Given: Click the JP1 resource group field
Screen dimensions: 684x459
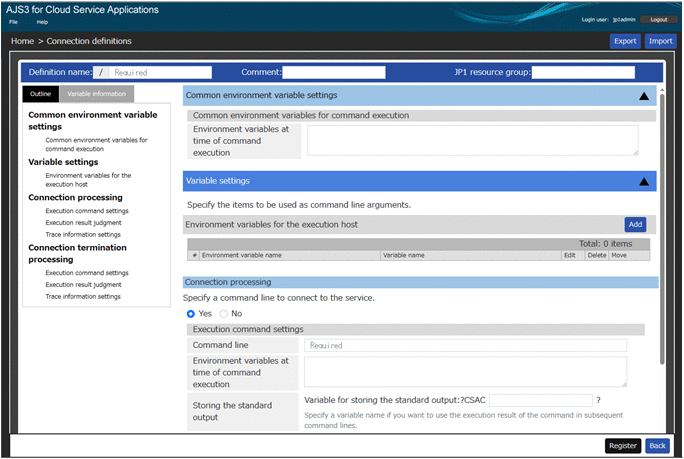Looking at the screenshot, I should point(583,73).
